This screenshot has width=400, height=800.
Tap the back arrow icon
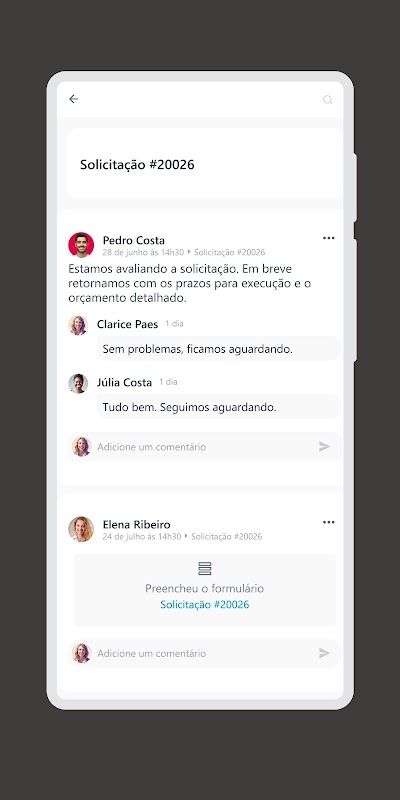pos(73,99)
